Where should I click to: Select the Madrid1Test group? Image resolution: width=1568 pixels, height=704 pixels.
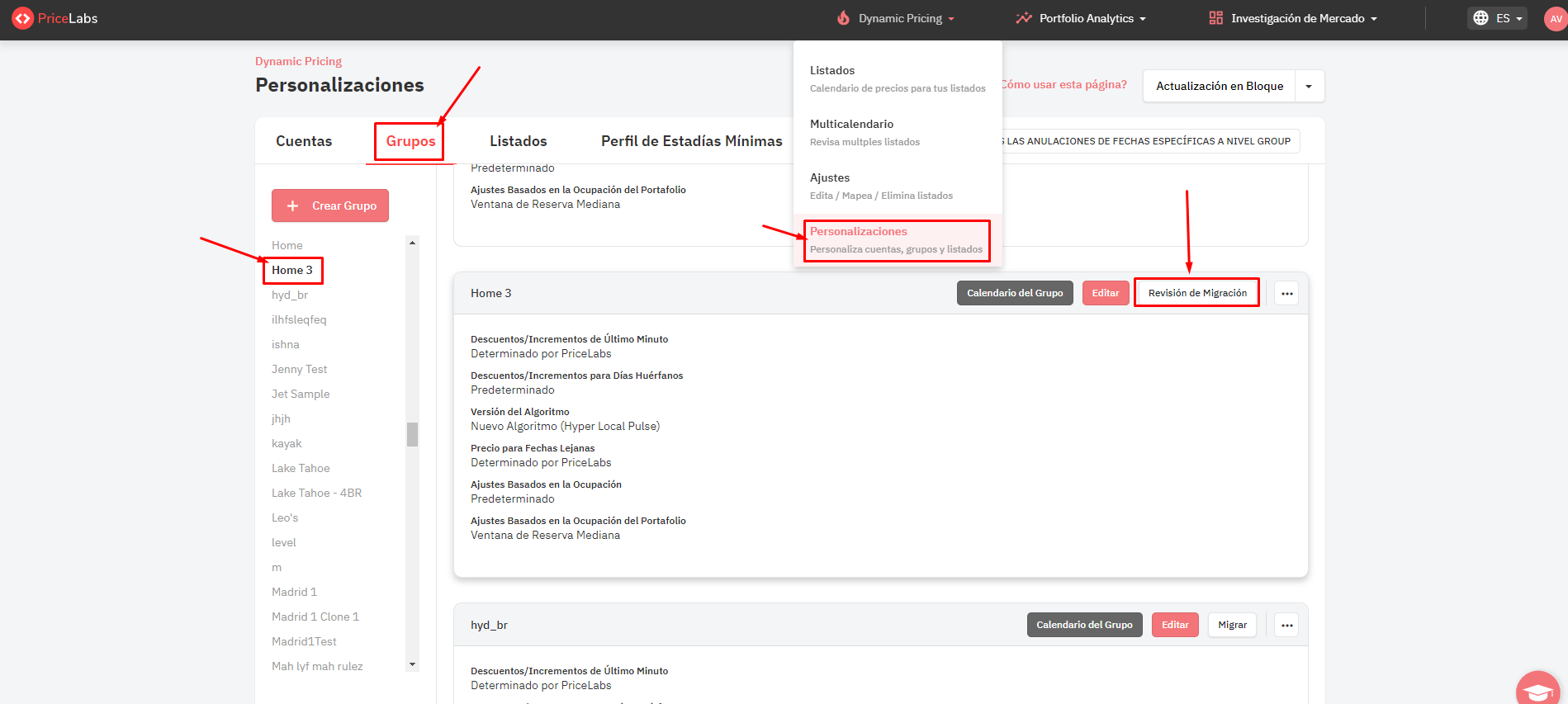304,641
